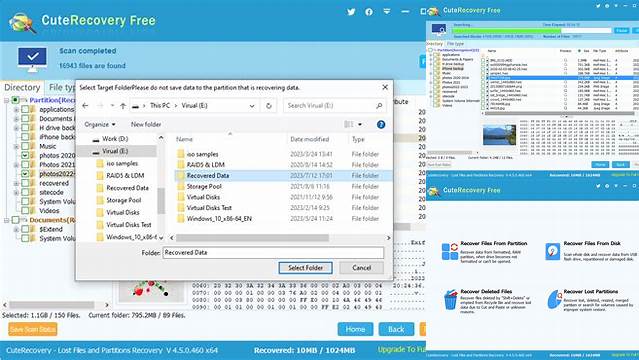Collapse the Documents partition tree node
The height and width of the screenshot is (360, 639).
click(7, 220)
